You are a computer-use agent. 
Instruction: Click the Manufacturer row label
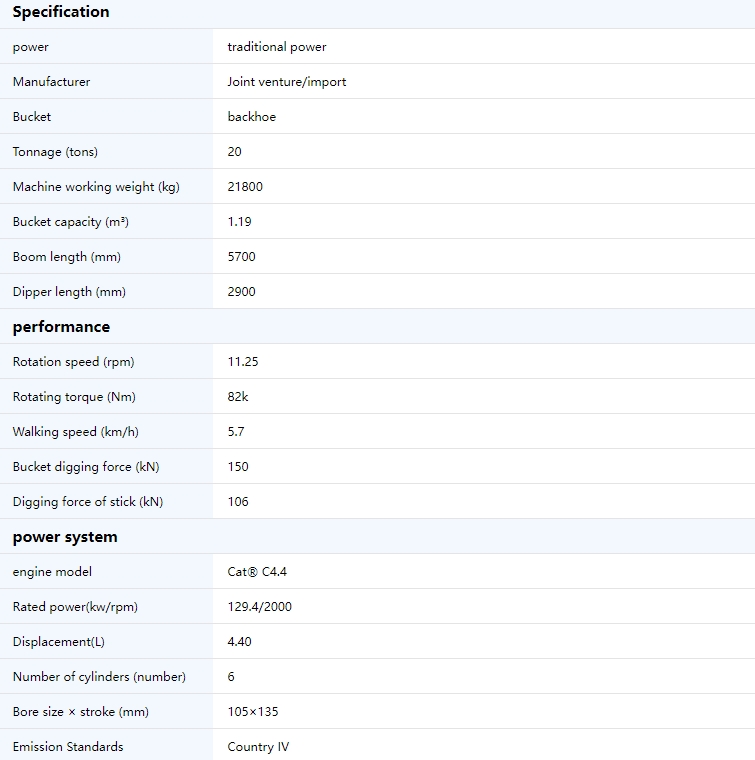pyautogui.click(x=51, y=82)
